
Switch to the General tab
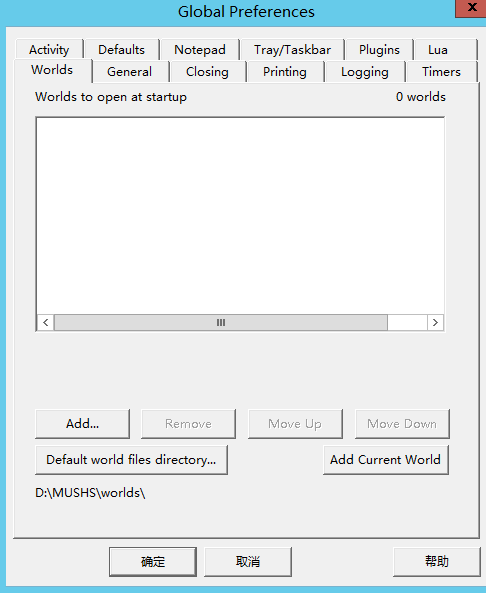pos(129,71)
